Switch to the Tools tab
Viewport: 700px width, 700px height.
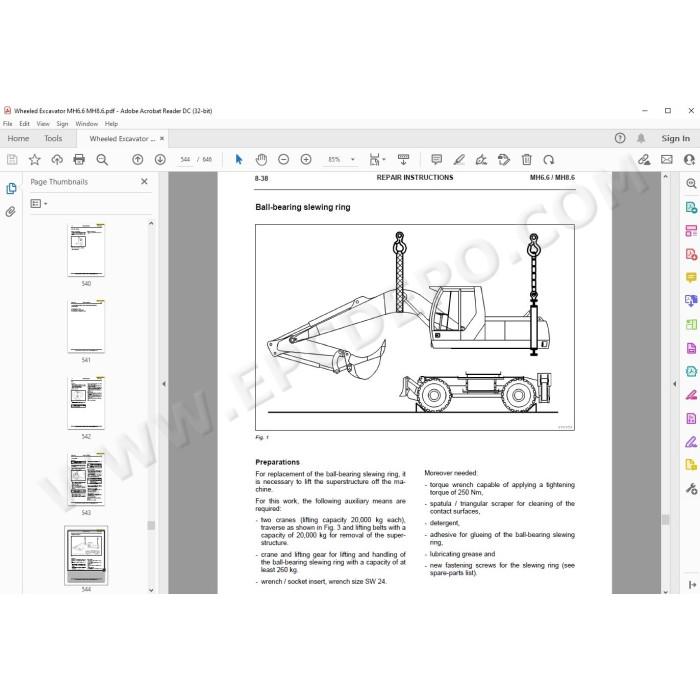53,138
